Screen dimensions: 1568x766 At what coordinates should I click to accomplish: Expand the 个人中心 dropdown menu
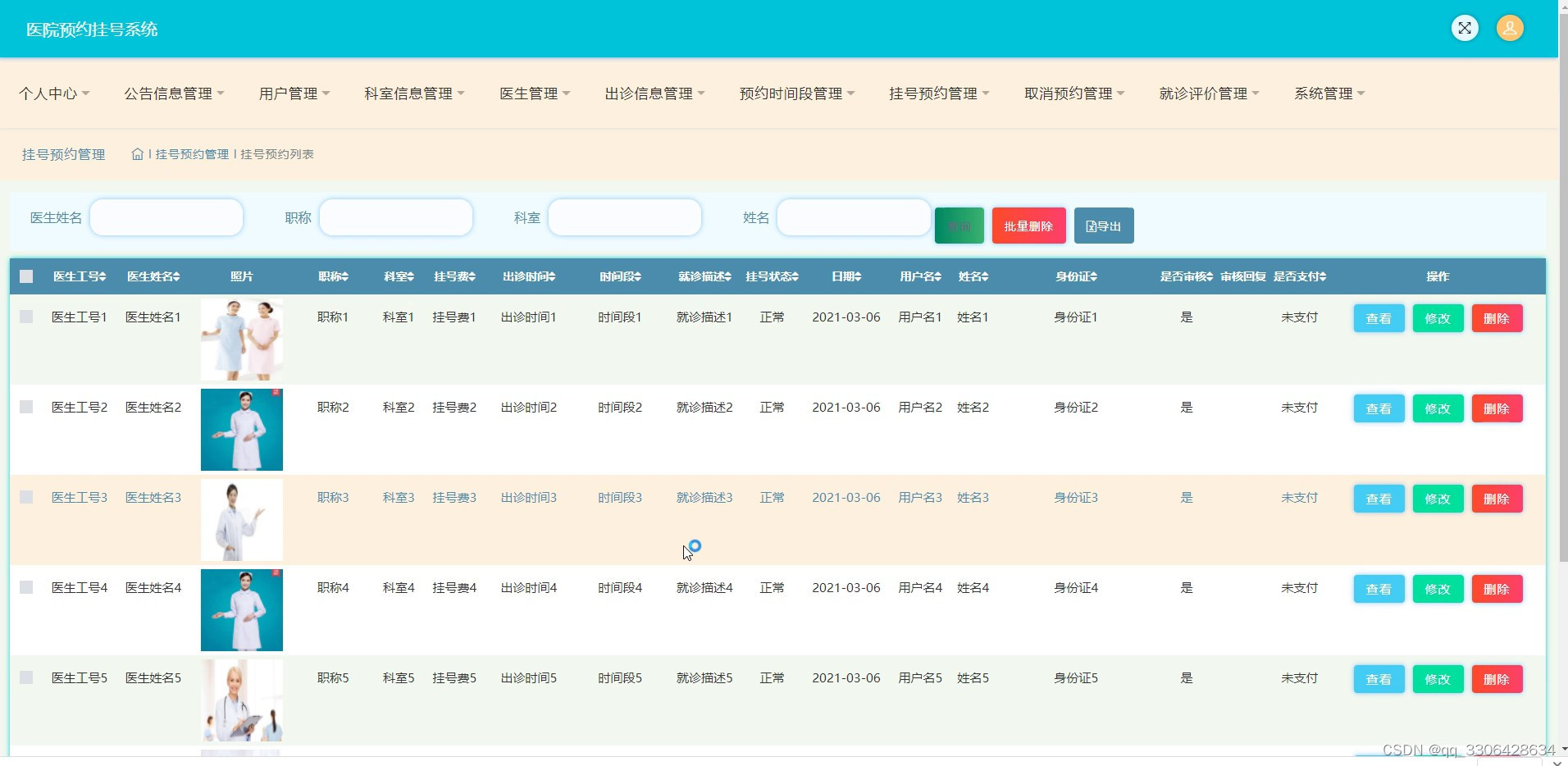pyautogui.click(x=54, y=93)
